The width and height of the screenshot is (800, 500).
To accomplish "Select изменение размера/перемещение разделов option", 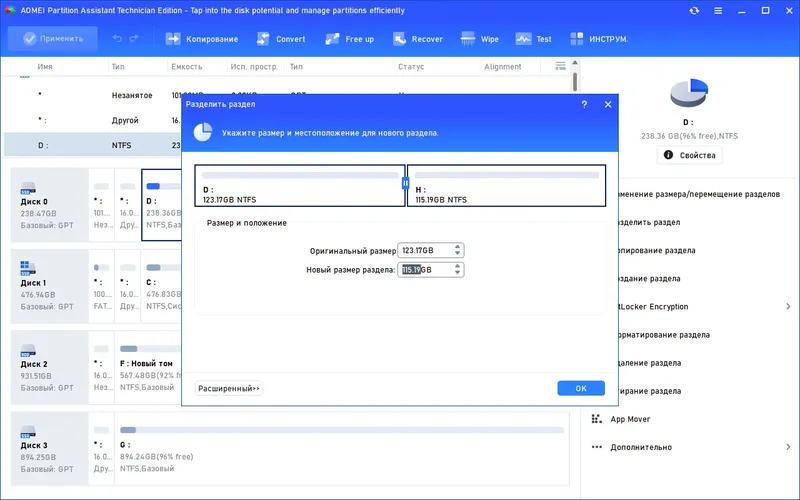I will [699, 194].
